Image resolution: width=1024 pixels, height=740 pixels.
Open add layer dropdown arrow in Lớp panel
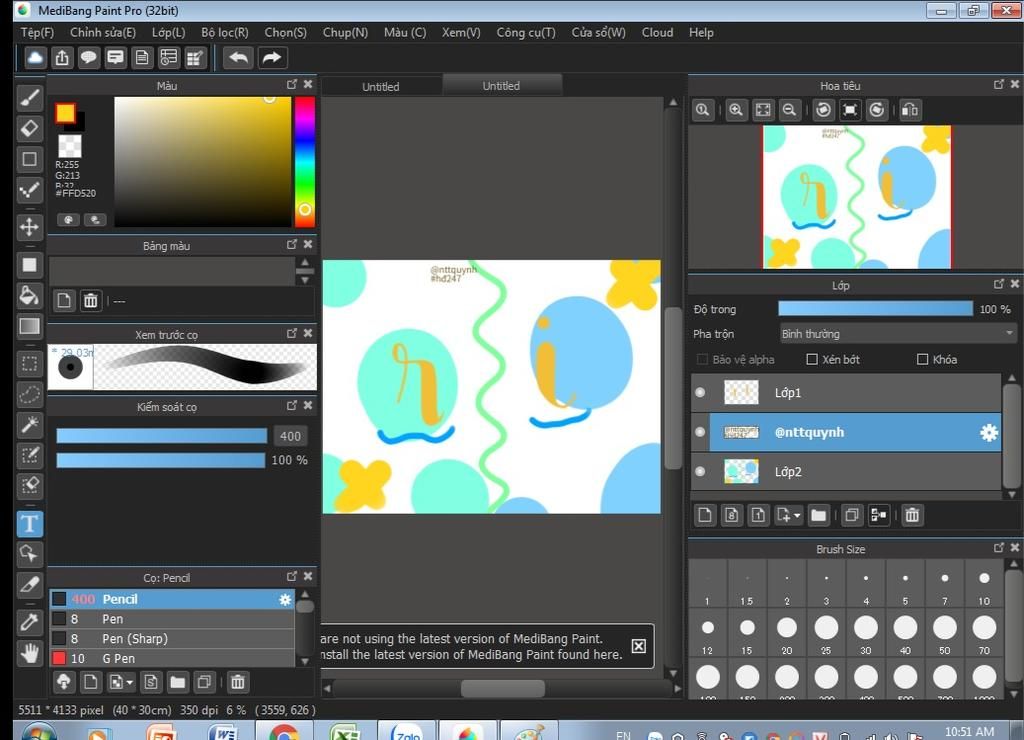(x=797, y=516)
